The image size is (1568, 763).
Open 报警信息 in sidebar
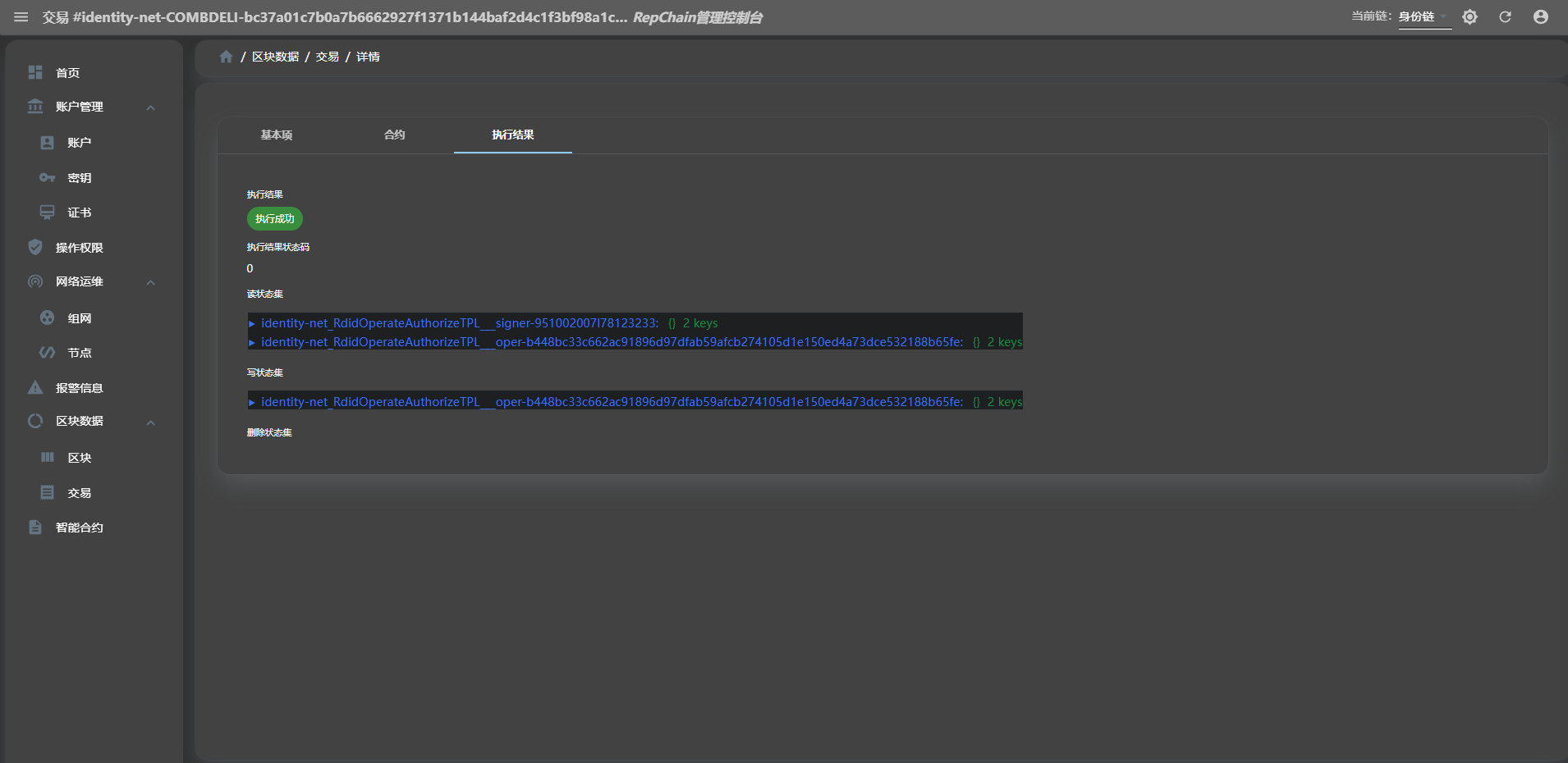point(80,388)
